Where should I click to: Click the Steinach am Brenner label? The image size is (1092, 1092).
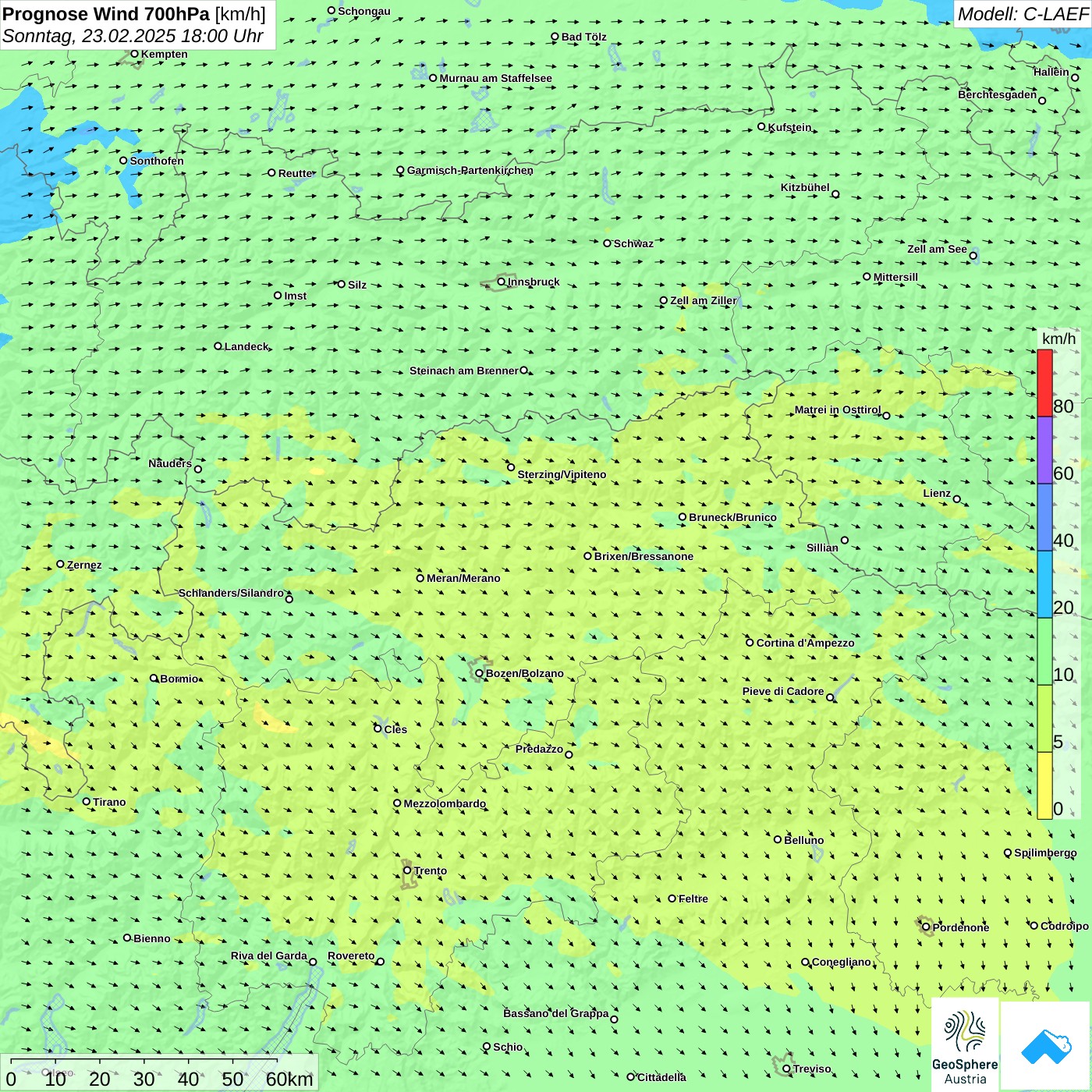point(464,370)
